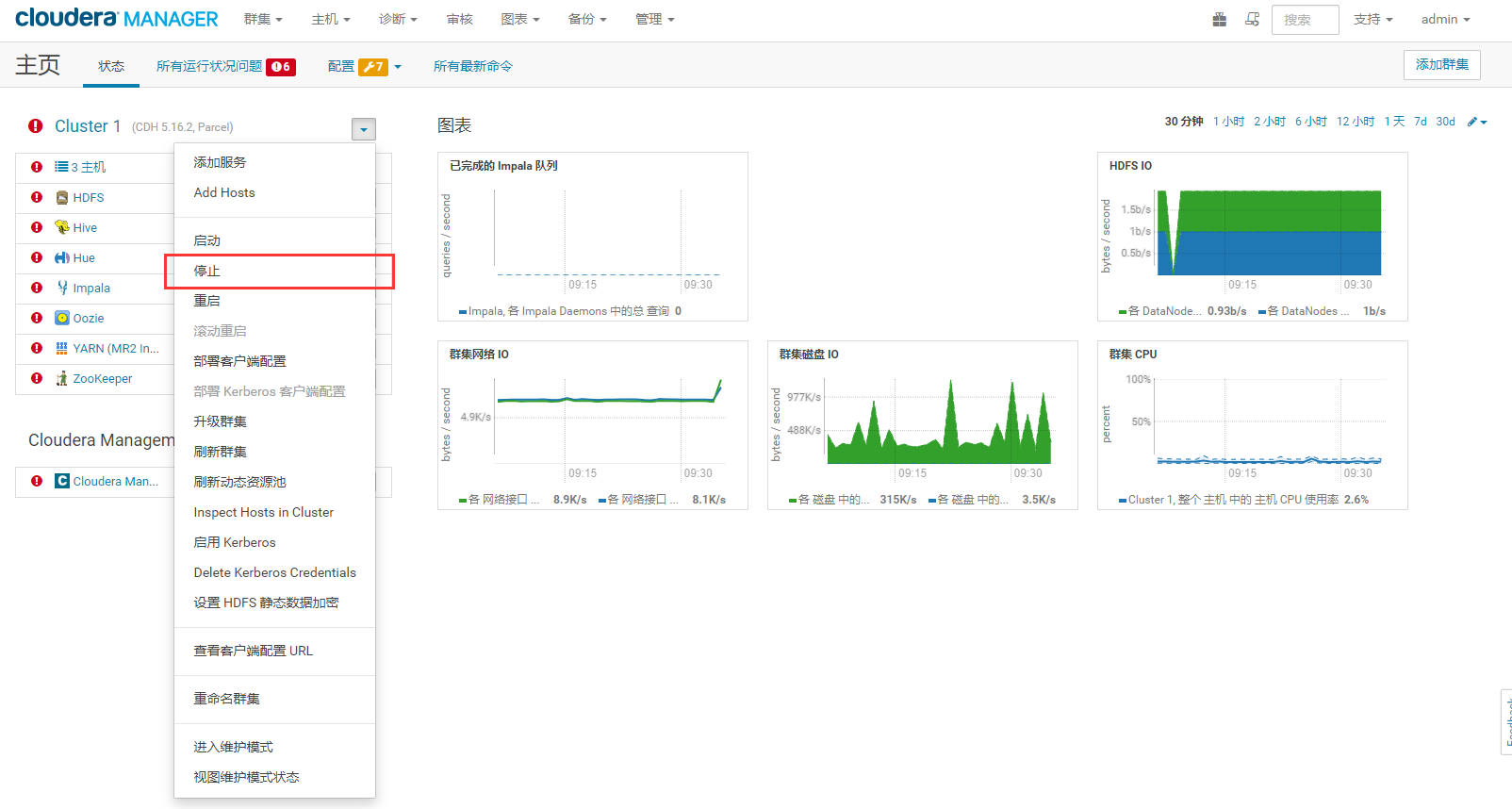The width and height of the screenshot is (1512, 809).
Task: Click the top 搜索 search field
Action: (x=1305, y=20)
